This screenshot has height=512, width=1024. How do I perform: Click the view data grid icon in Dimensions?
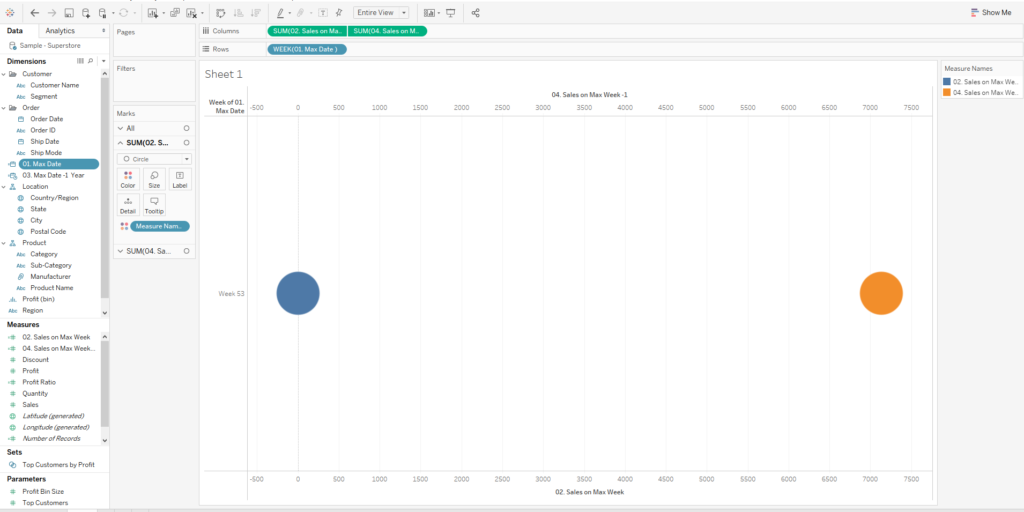(x=80, y=61)
